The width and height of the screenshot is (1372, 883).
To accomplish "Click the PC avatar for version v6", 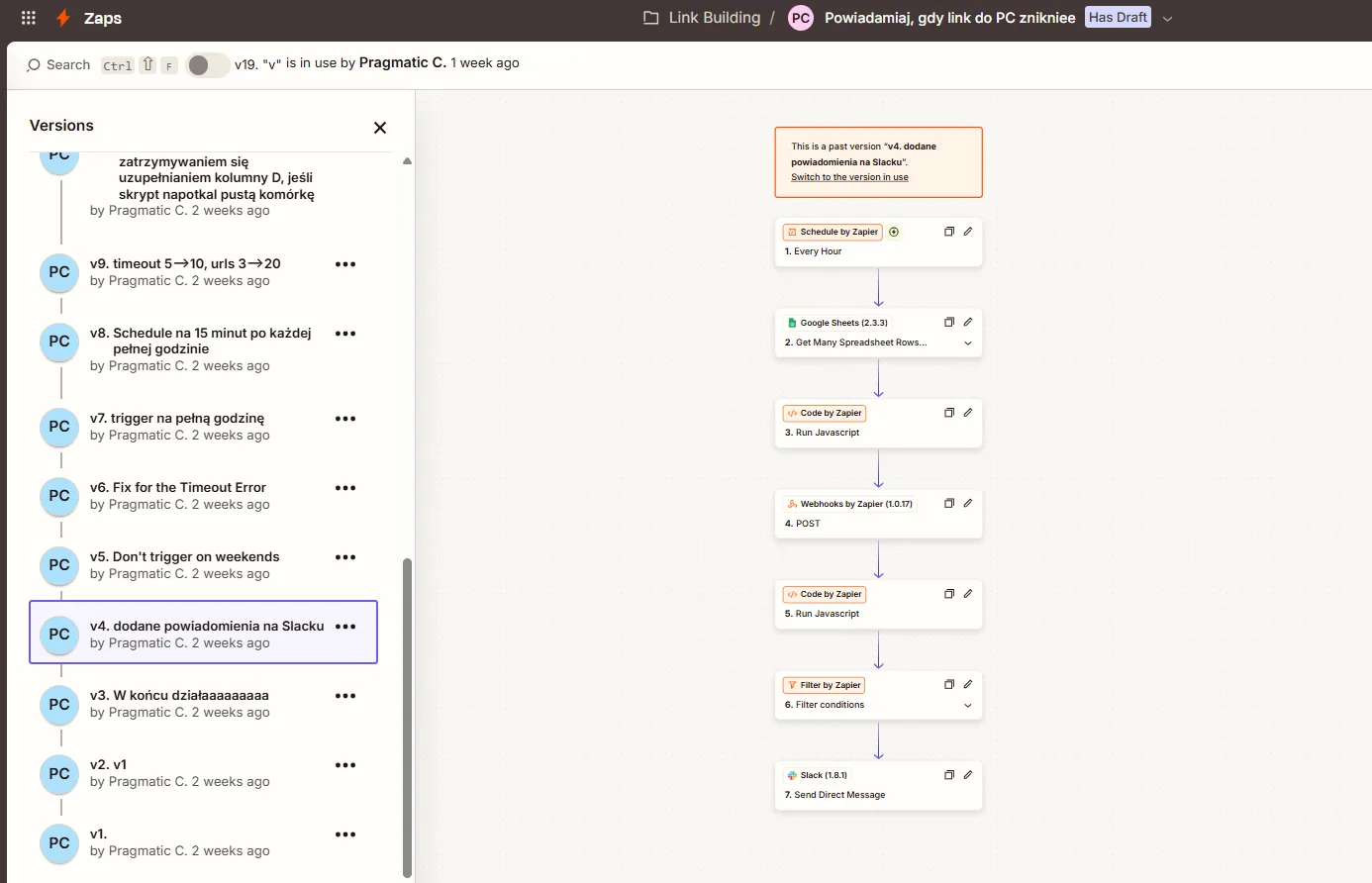I will pyautogui.click(x=59, y=496).
